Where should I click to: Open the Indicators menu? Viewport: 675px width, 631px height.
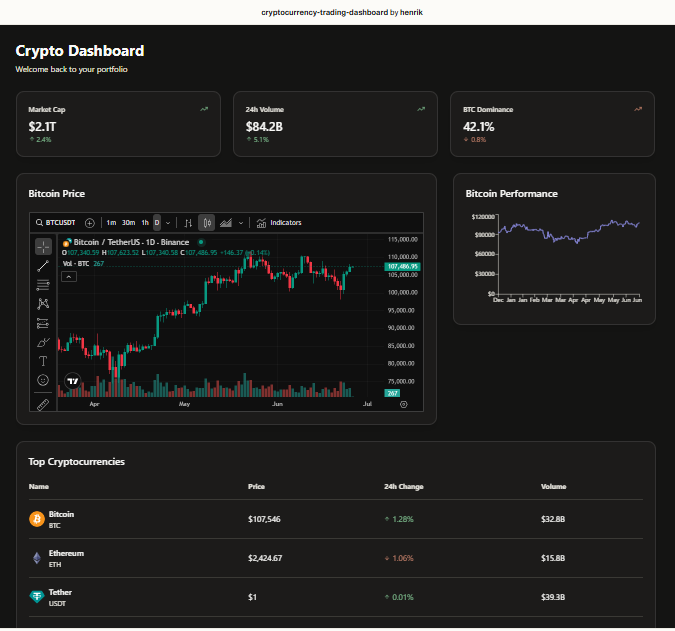point(279,223)
